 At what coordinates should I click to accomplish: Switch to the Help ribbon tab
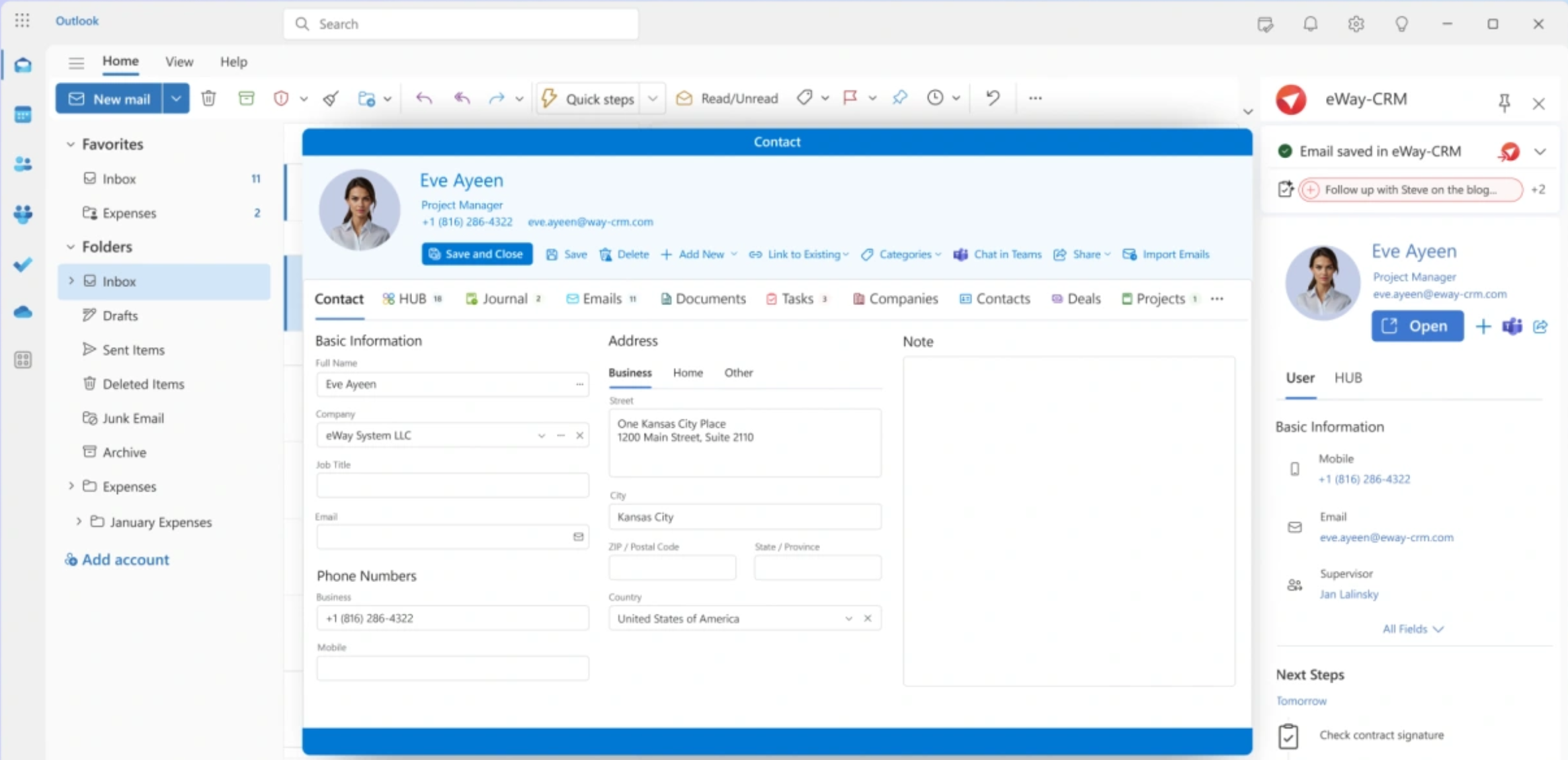coord(233,62)
